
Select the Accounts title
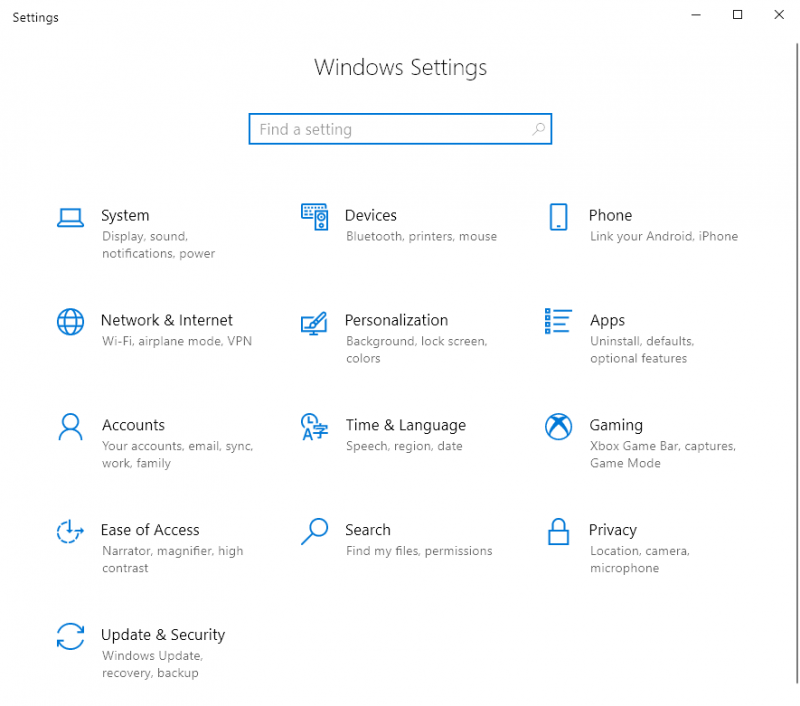[x=133, y=425]
